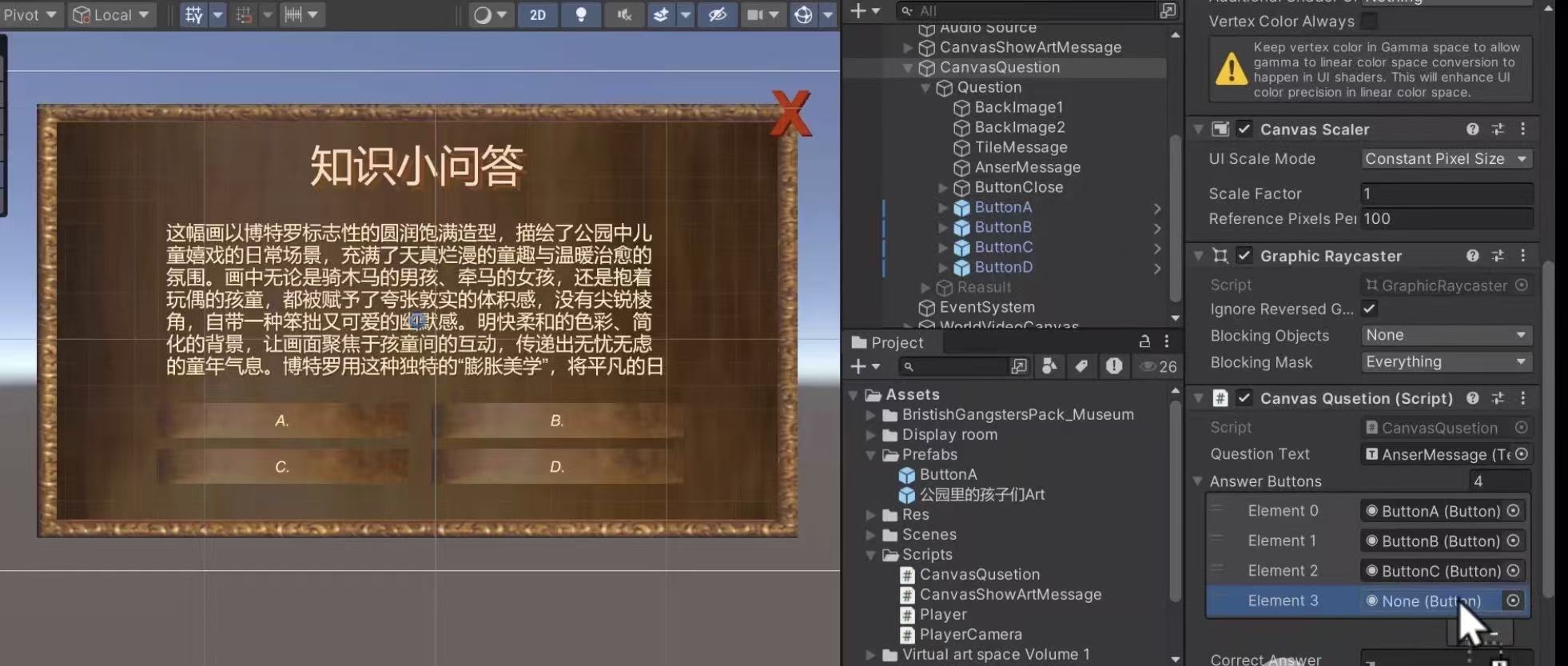Open Gizmos globe icon

[803, 14]
